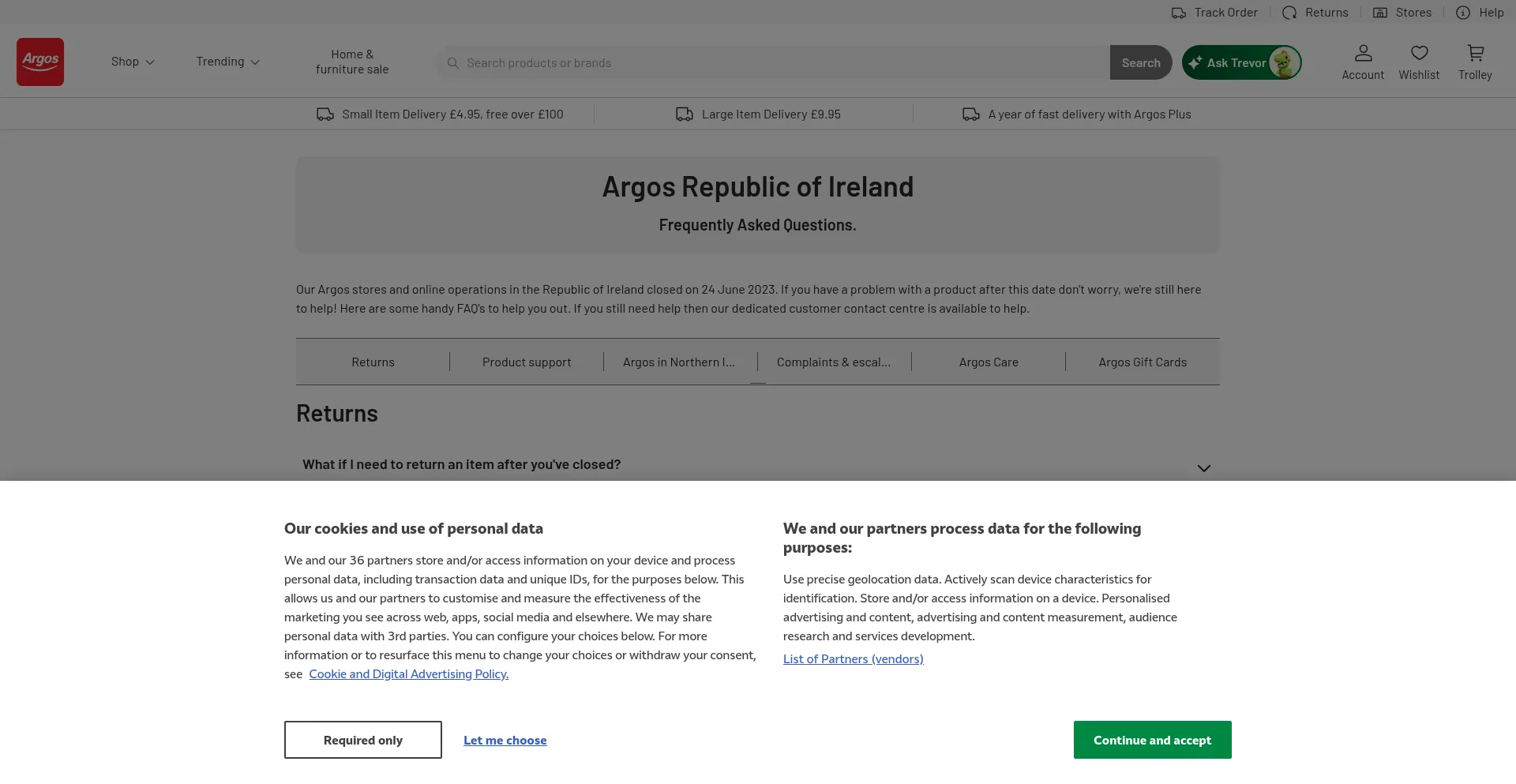Open Help link
This screenshot has width=1516, height=784.
(1480, 13)
